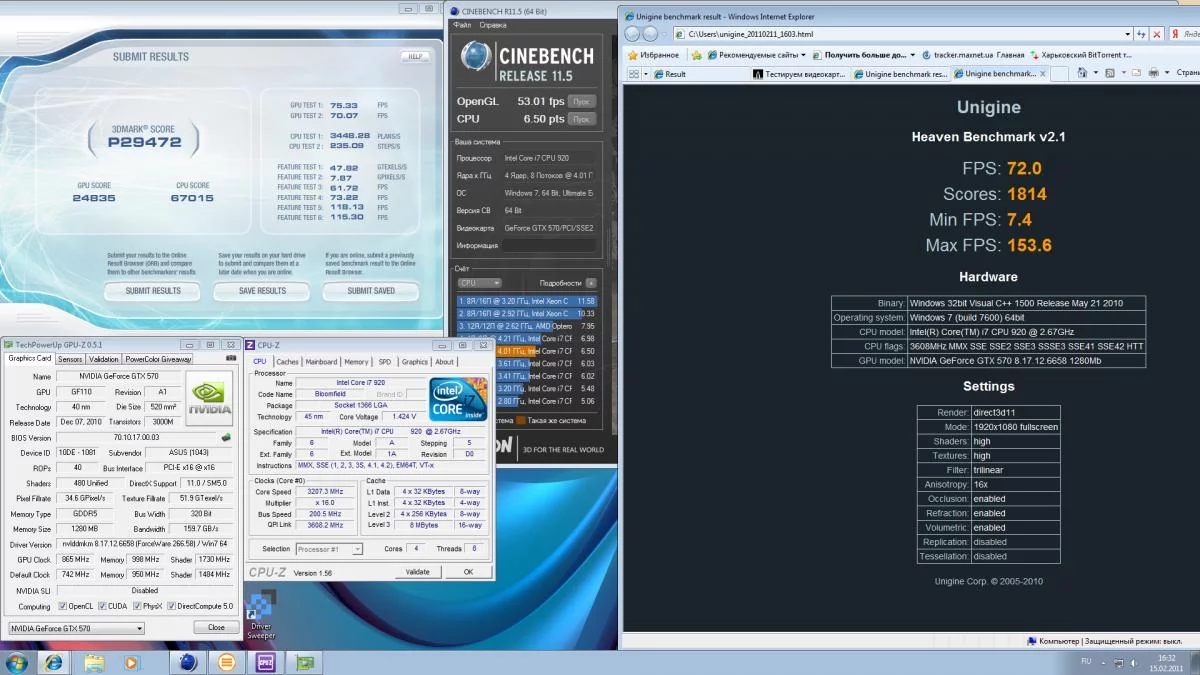1200x675 pixels.
Task: Click the IE stop loading X icon
Action: pyautogui.click(x=1158, y=34)
